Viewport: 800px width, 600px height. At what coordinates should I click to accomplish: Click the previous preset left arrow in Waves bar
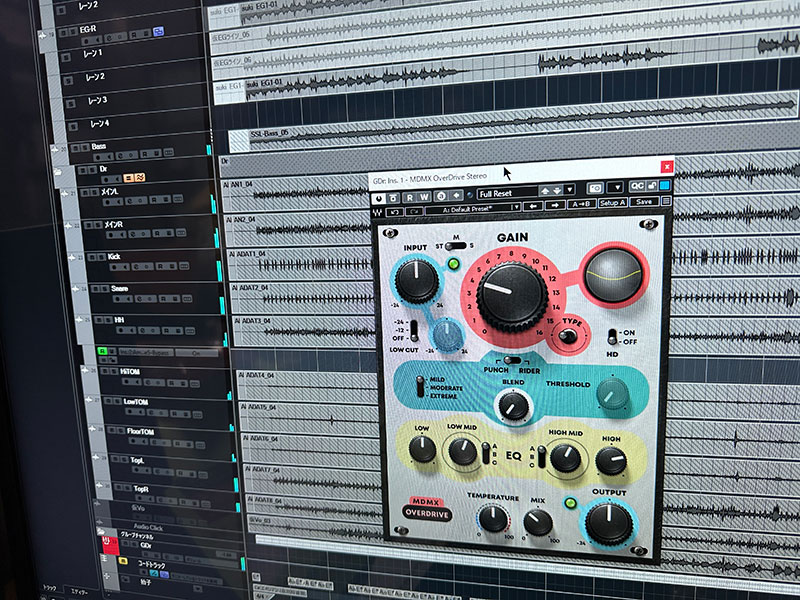pos(533,206)
